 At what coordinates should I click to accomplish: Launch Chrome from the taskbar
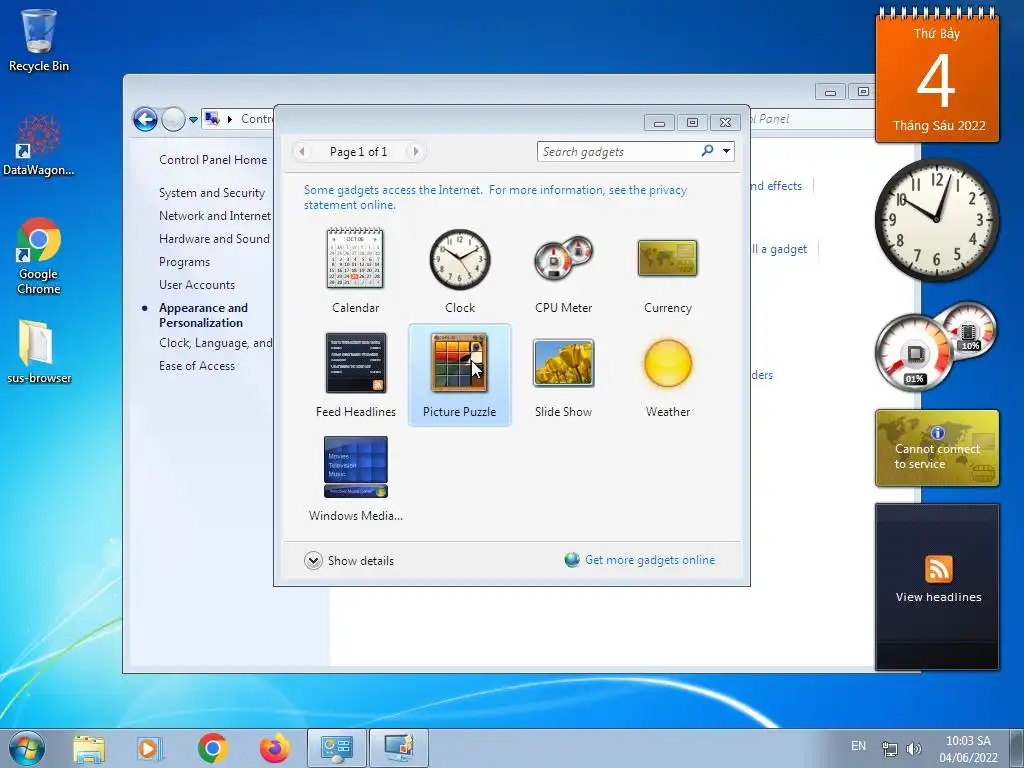pyautogui.click(x=212, y=748)
